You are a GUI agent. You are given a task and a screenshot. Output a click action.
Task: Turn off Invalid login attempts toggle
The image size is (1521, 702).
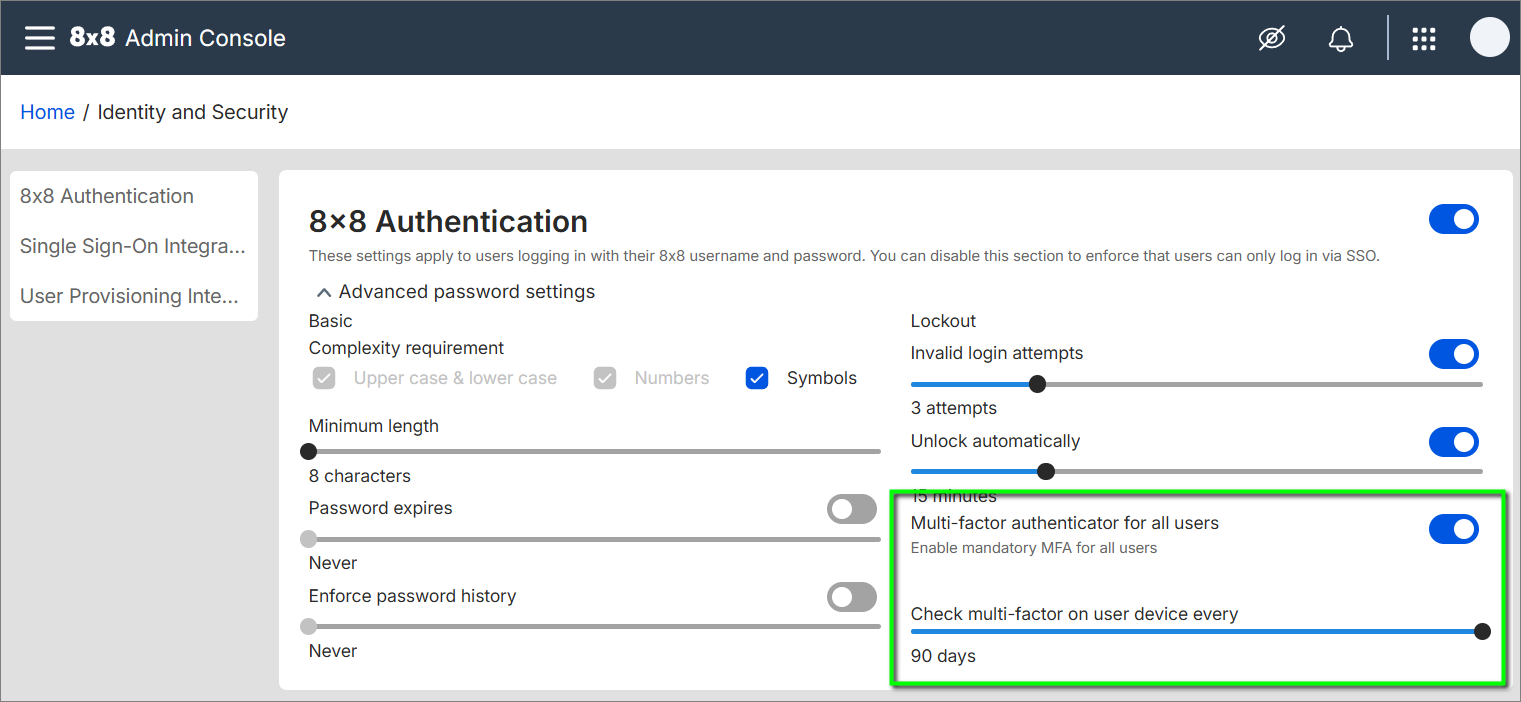coord(1453,354)
